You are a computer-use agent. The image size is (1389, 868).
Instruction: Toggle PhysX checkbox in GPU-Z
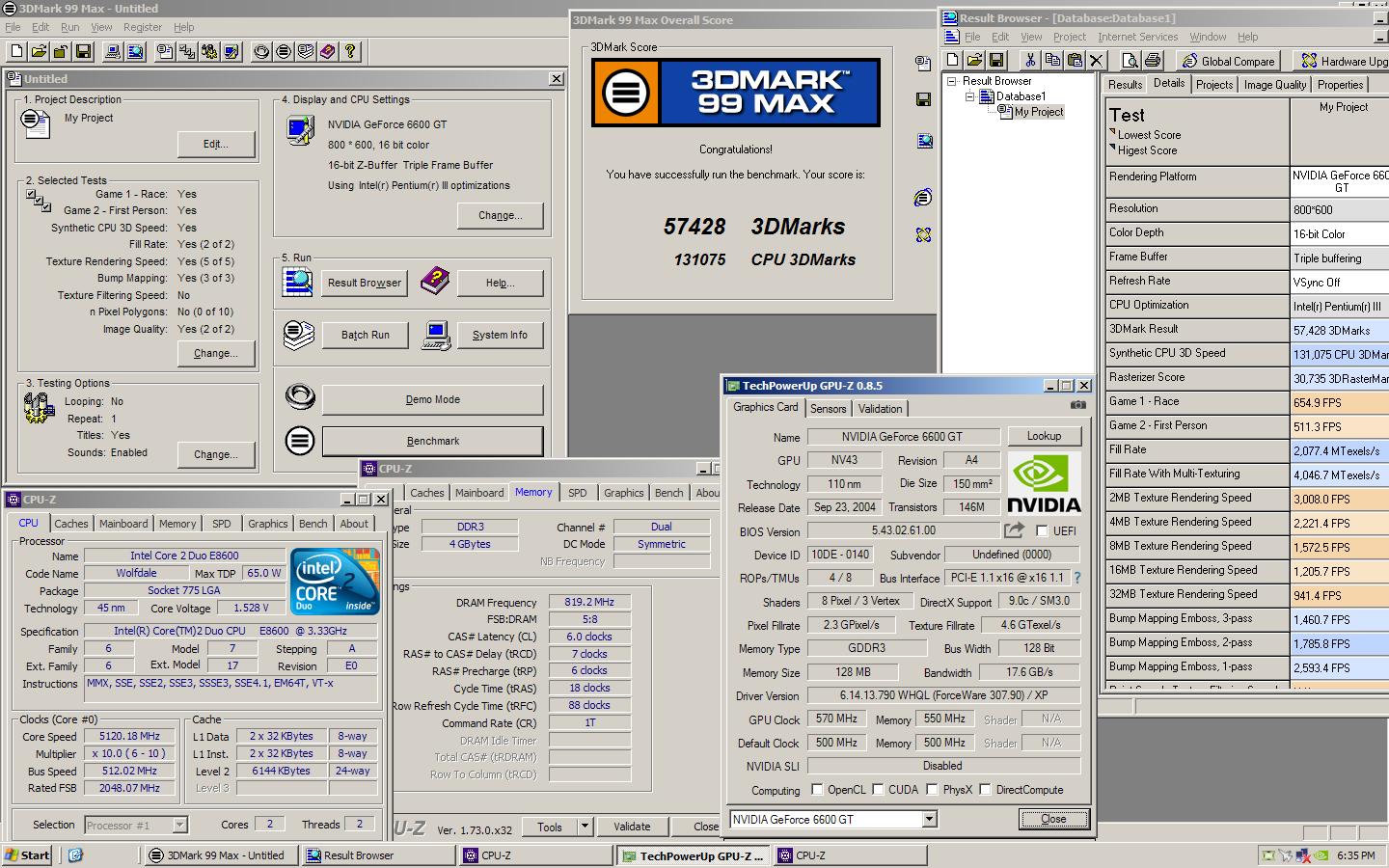(x=932, y=789)
